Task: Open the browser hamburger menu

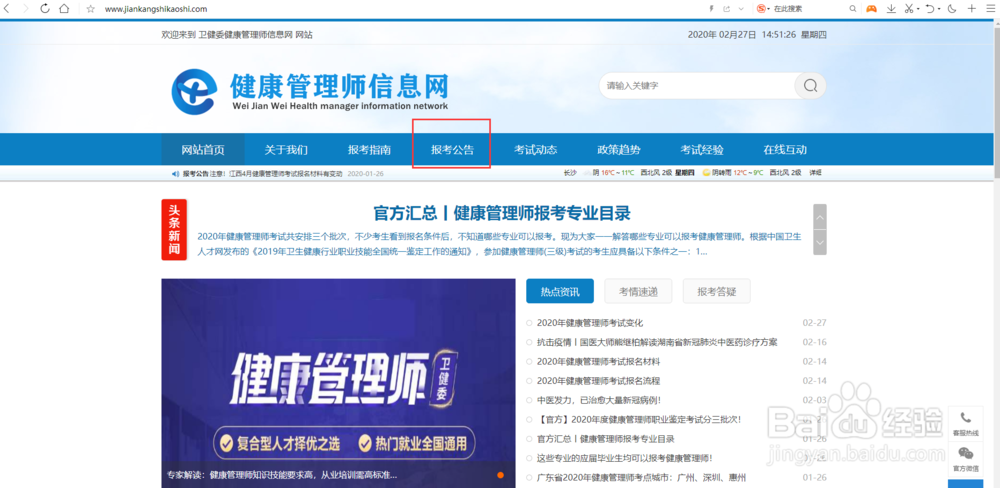Action: point(990,9)
